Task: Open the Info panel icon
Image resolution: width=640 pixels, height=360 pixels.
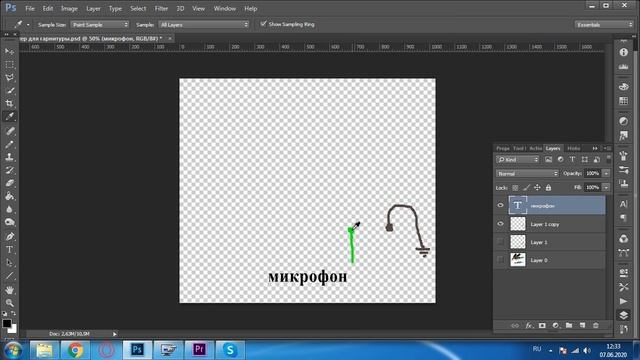Action: (623, 52)
